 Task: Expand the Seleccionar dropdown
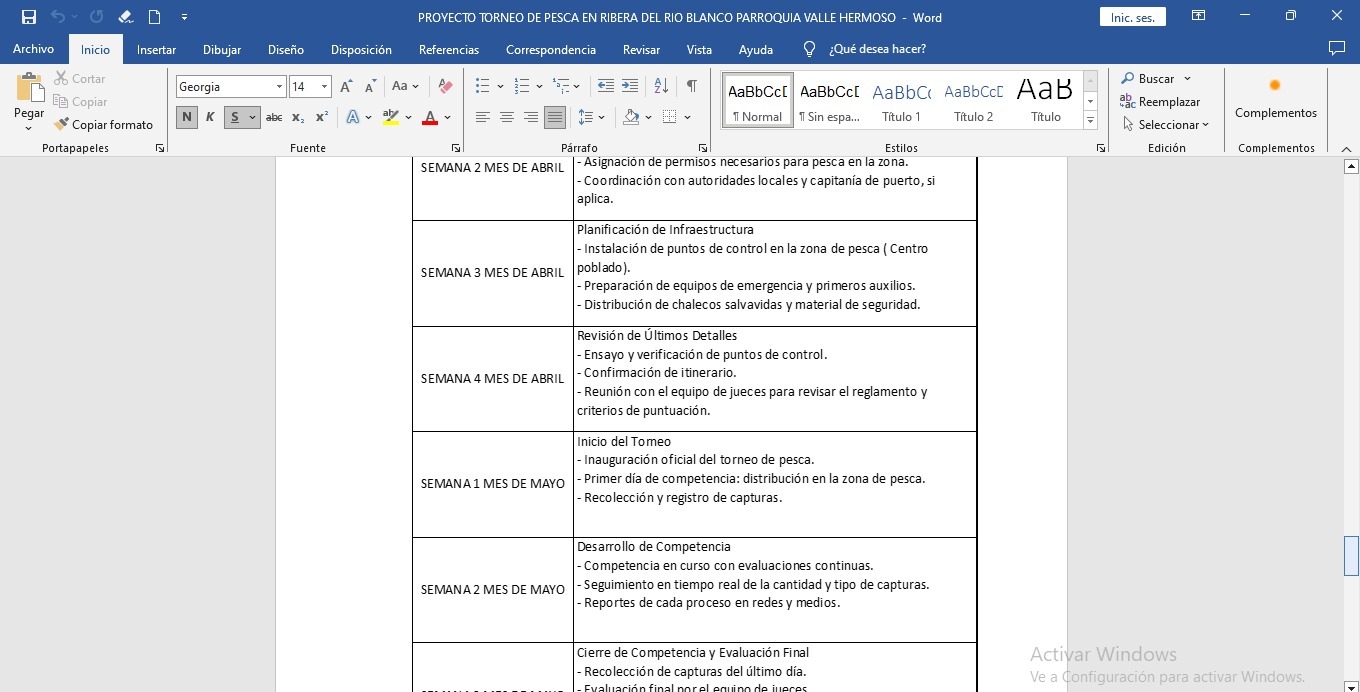click(1166, 125)
